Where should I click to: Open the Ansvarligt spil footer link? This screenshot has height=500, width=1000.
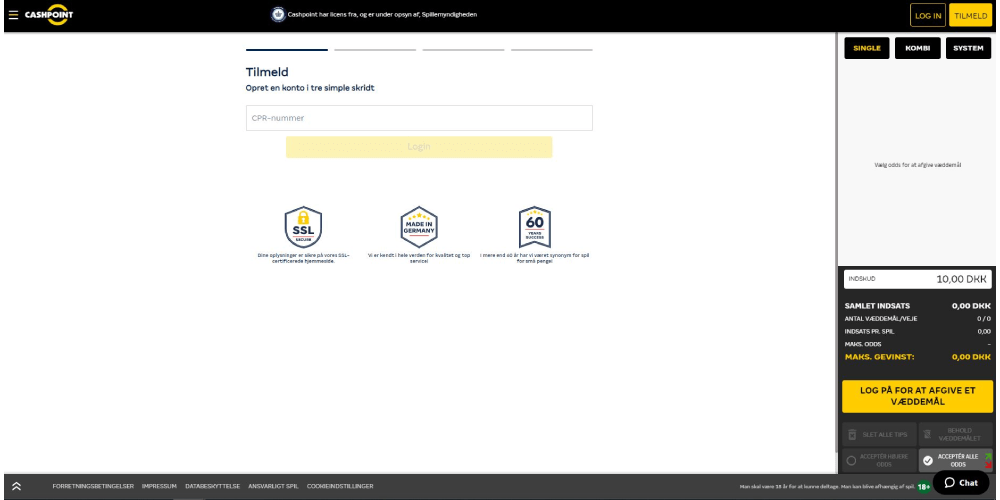273,486
